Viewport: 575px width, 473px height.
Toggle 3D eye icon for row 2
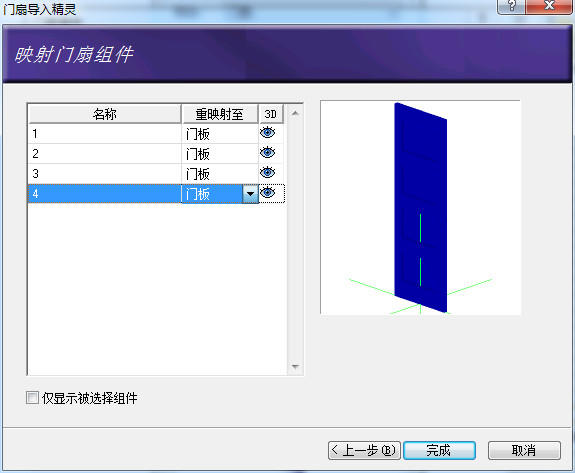pyautogui.click(x=267, y=152)
